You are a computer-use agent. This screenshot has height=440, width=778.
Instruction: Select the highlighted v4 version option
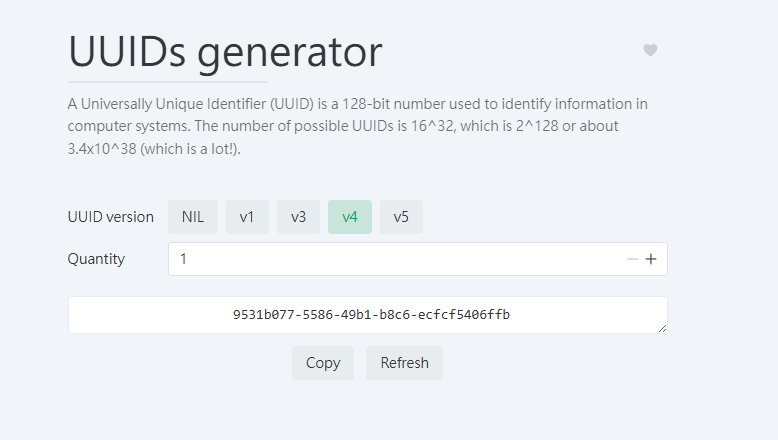[x=350, y=217]
